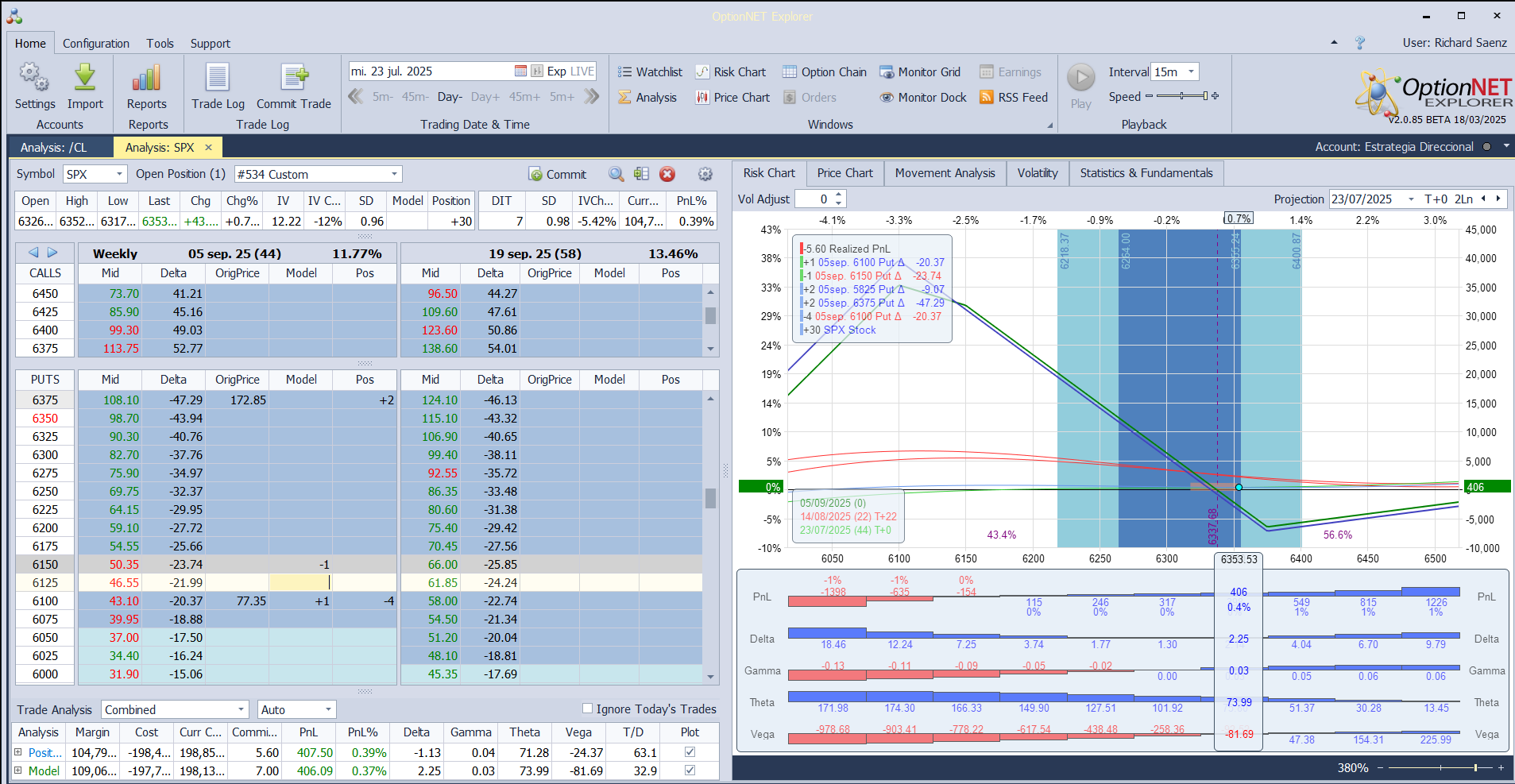Toggle Plot checkbox for Model row

[x=690, y=770]
